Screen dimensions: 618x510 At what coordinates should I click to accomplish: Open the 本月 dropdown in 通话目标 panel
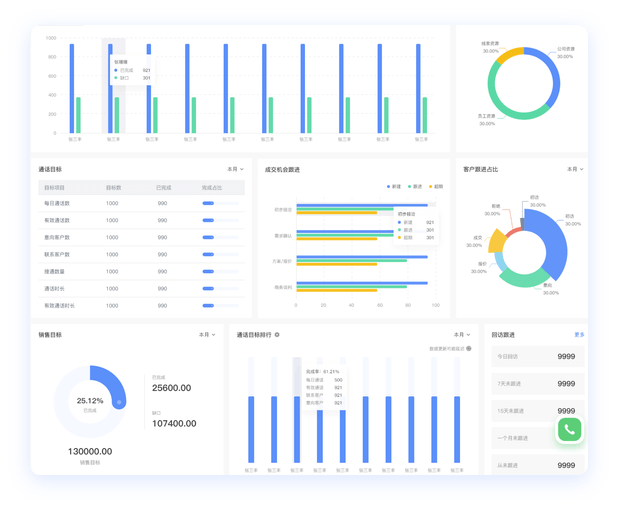pyautogui.click(x=235, y=170)
